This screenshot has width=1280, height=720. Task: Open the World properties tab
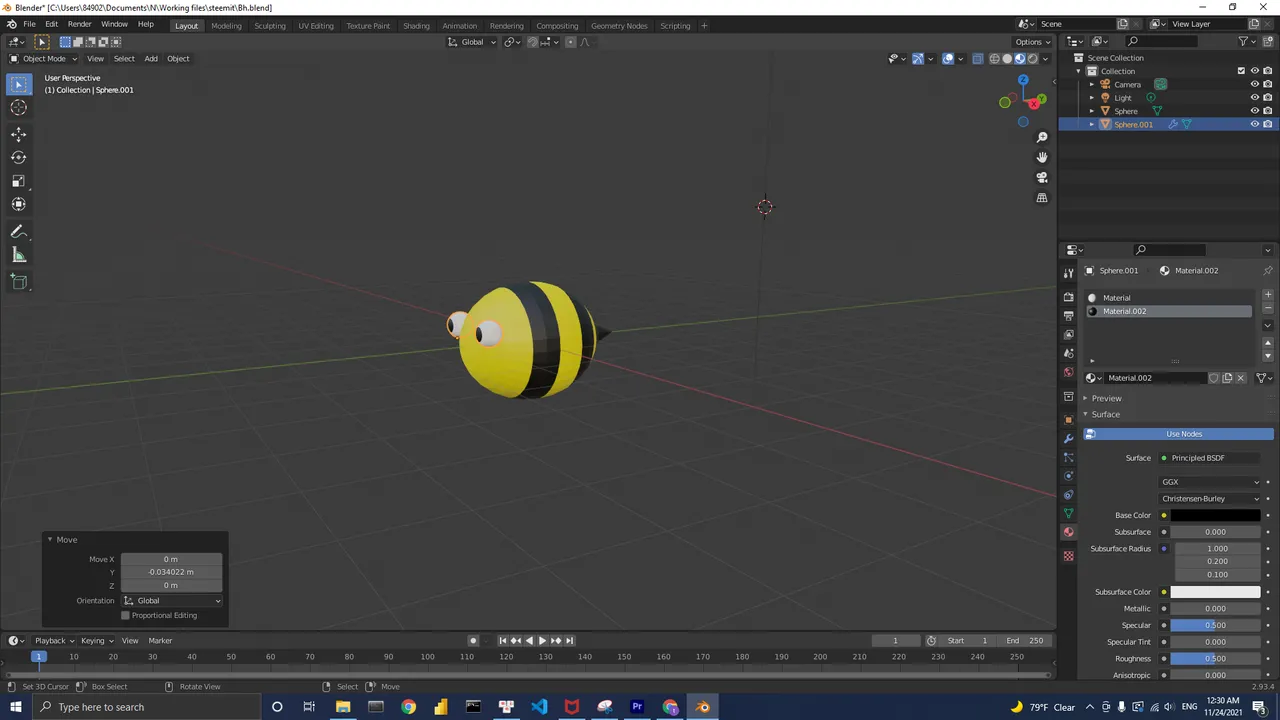[x=1068, y=373]
